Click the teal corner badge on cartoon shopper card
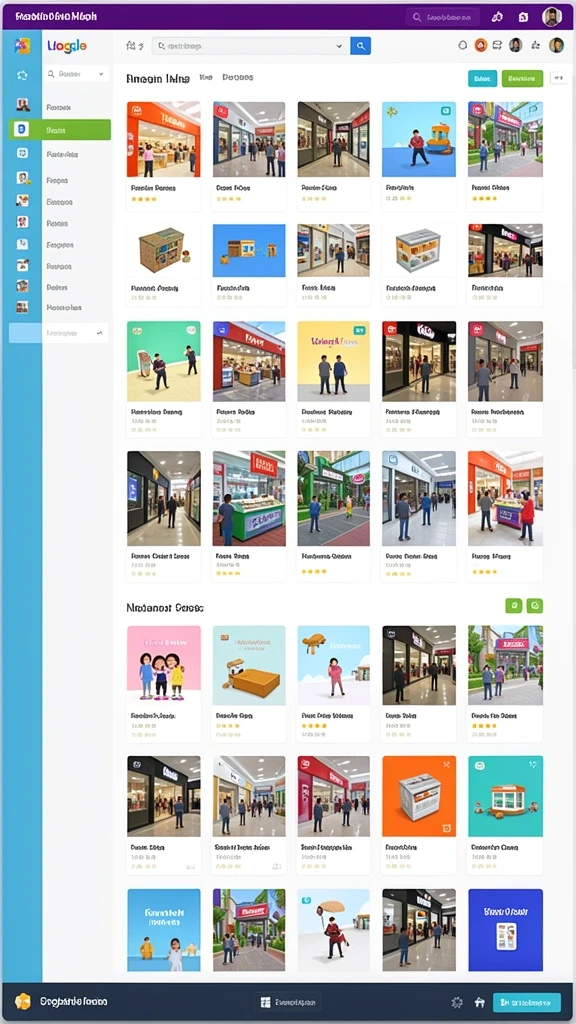The image size is (576, 1024). [x=446, y=111]
